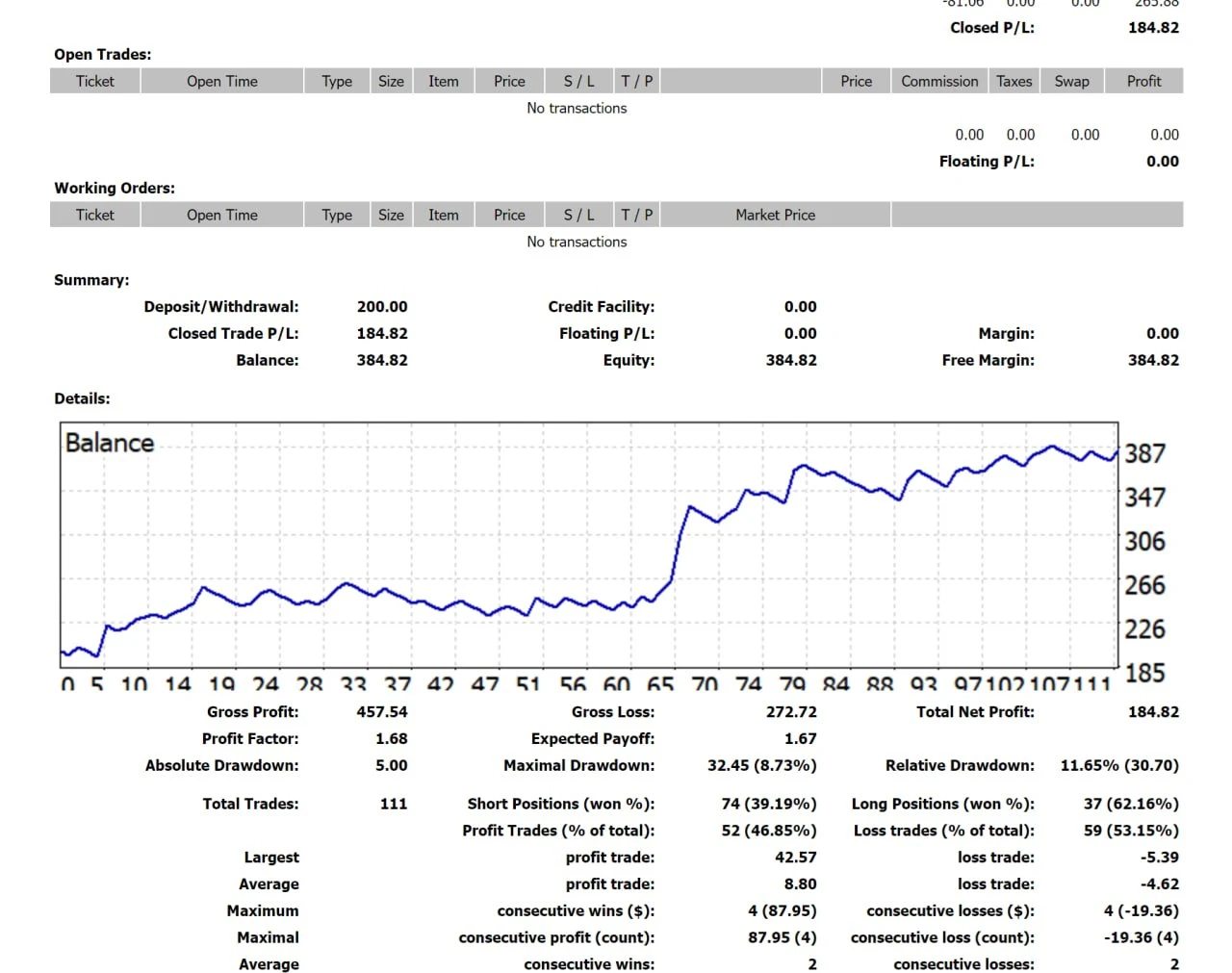Click the 387 value on chart axis
Image resolution: width=1232 pixels, height=973 pixels.
[1144, 453]
